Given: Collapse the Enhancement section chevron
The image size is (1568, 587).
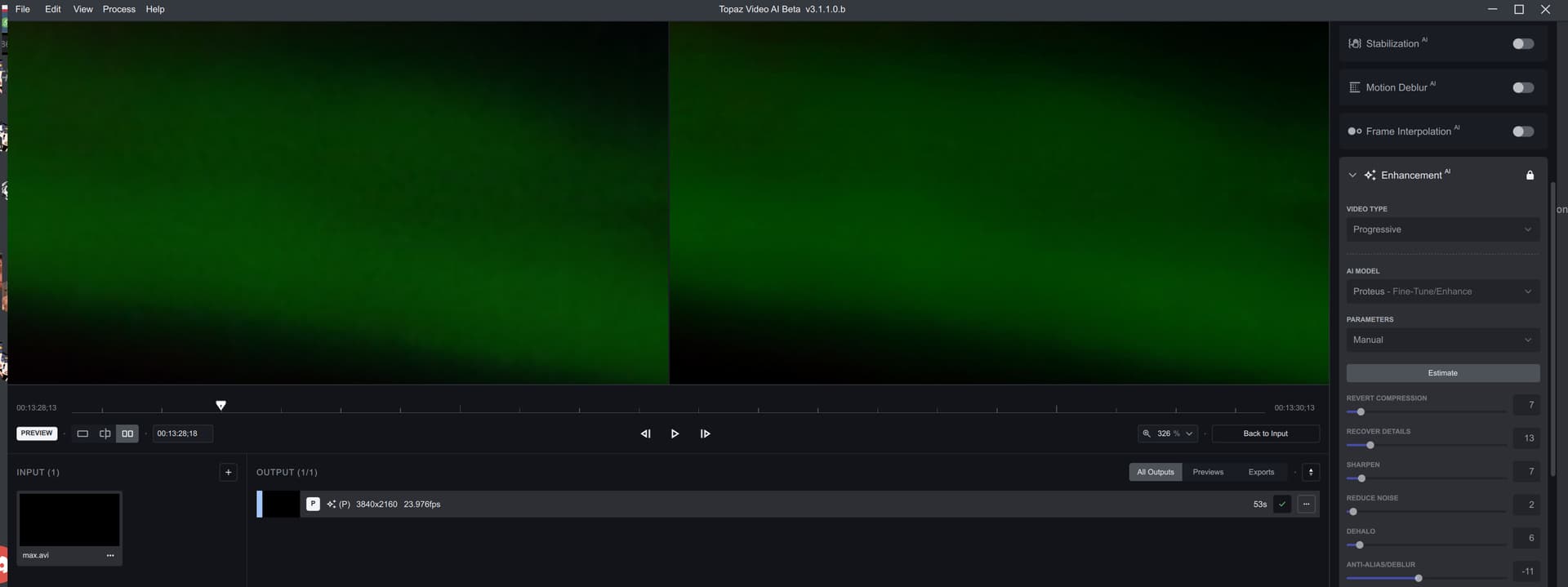Looking at the screenshot, I should pyautogui.click(x=1352, y=176).
